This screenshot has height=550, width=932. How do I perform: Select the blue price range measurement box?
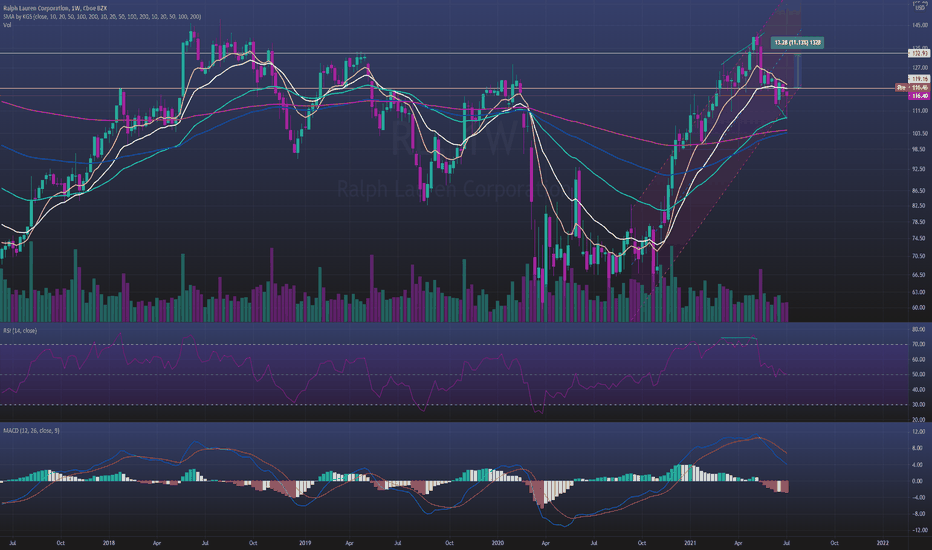799,71
